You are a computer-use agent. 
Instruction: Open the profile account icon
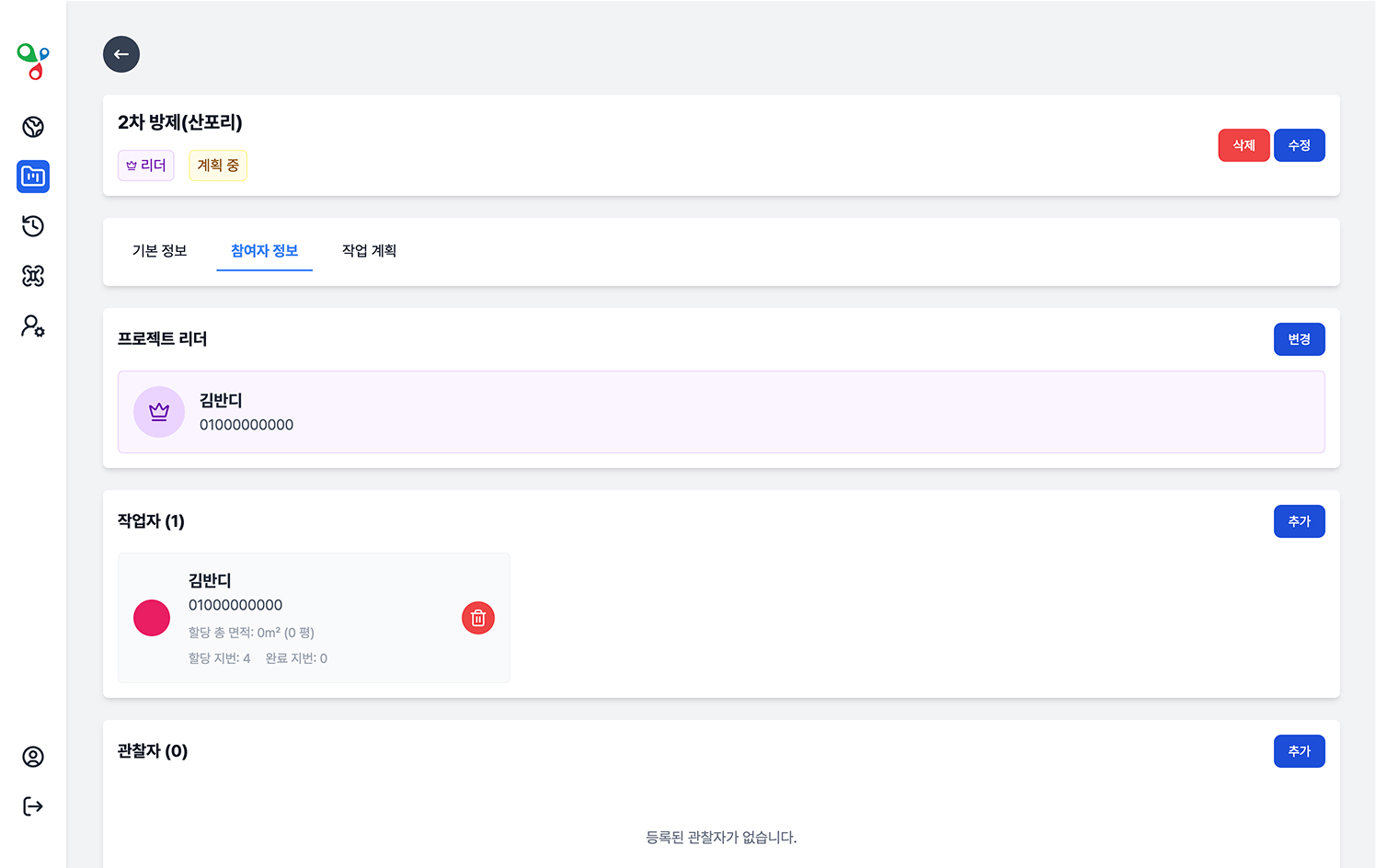33,757
